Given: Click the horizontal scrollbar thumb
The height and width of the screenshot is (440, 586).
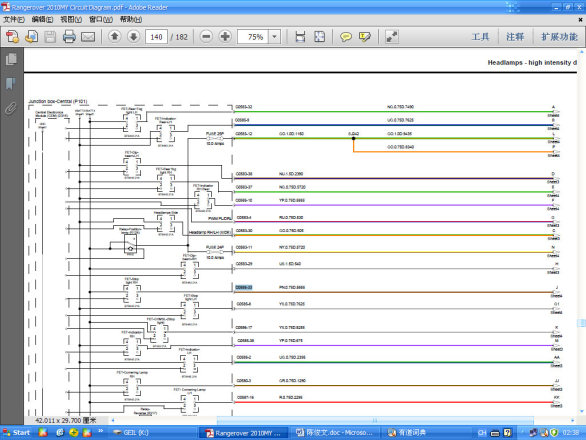Looking at the screenshot, I should [375, 420].
